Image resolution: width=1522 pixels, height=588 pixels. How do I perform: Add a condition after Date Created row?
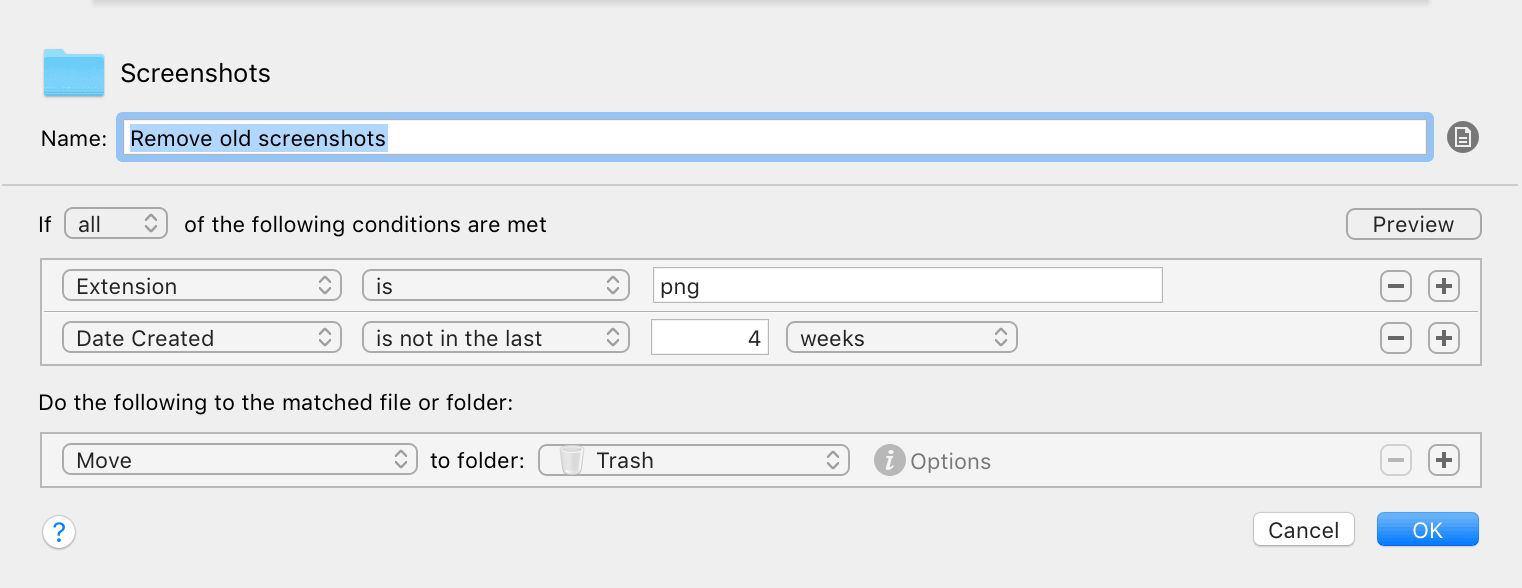click(1443, 339)
